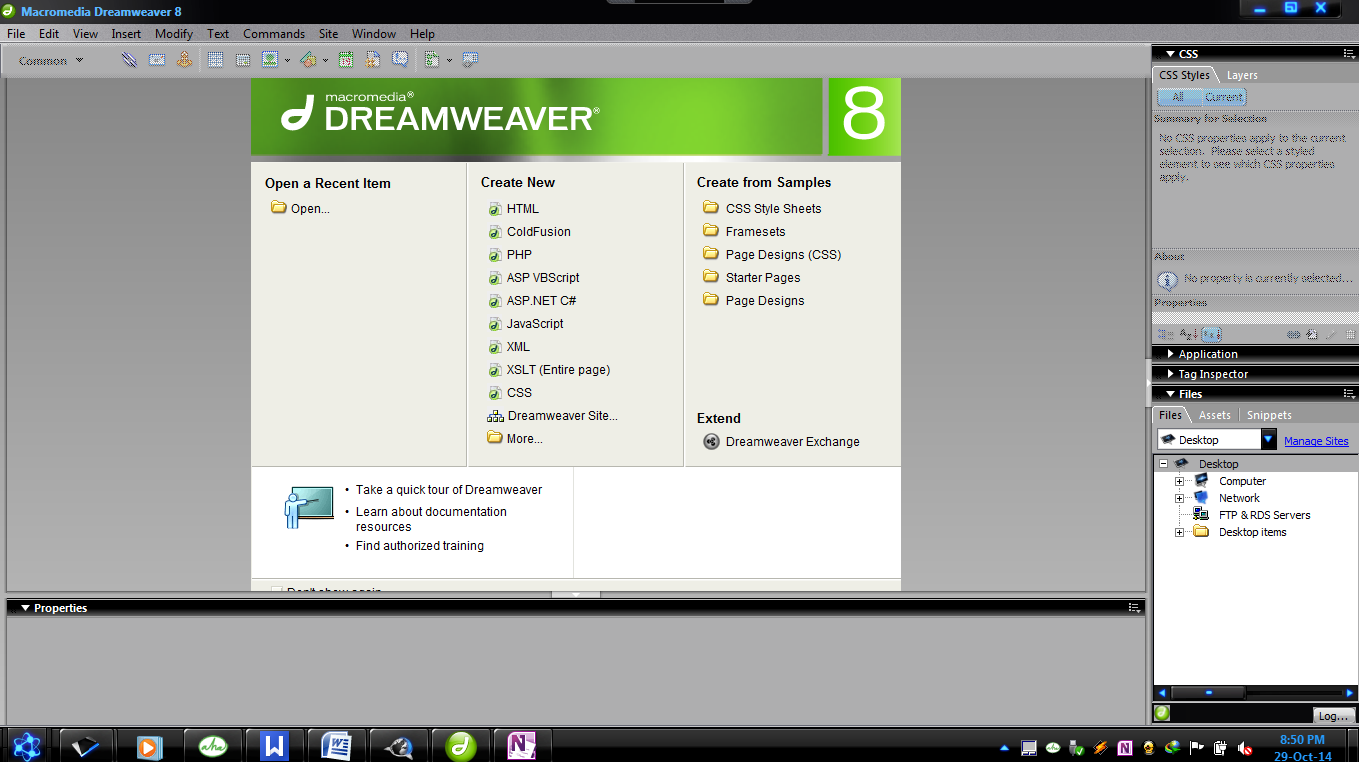The image size is (1359, 762).
Task: Expand the Network tree node
Action: [1179, 498]
